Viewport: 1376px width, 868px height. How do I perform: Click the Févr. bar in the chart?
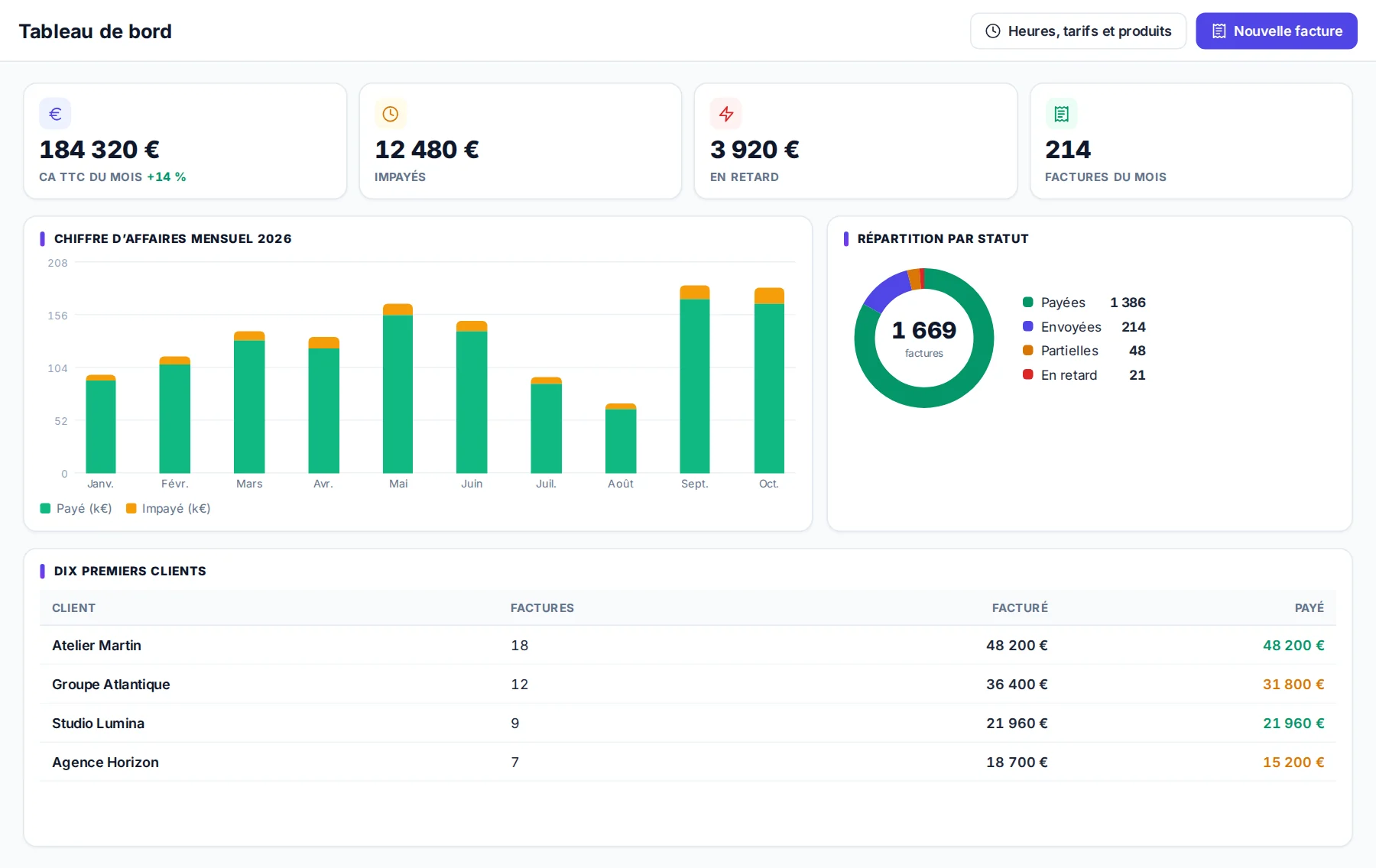(175, 415)
